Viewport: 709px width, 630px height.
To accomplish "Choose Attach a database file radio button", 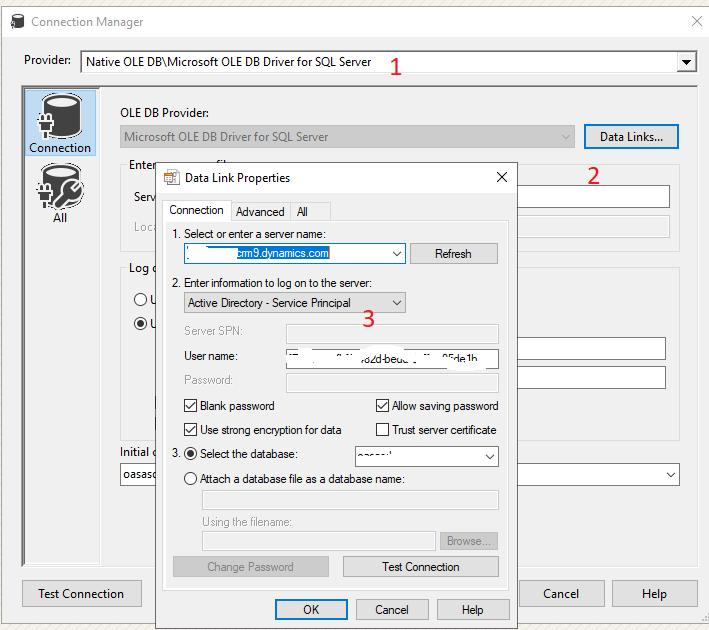I will [190, 478].
